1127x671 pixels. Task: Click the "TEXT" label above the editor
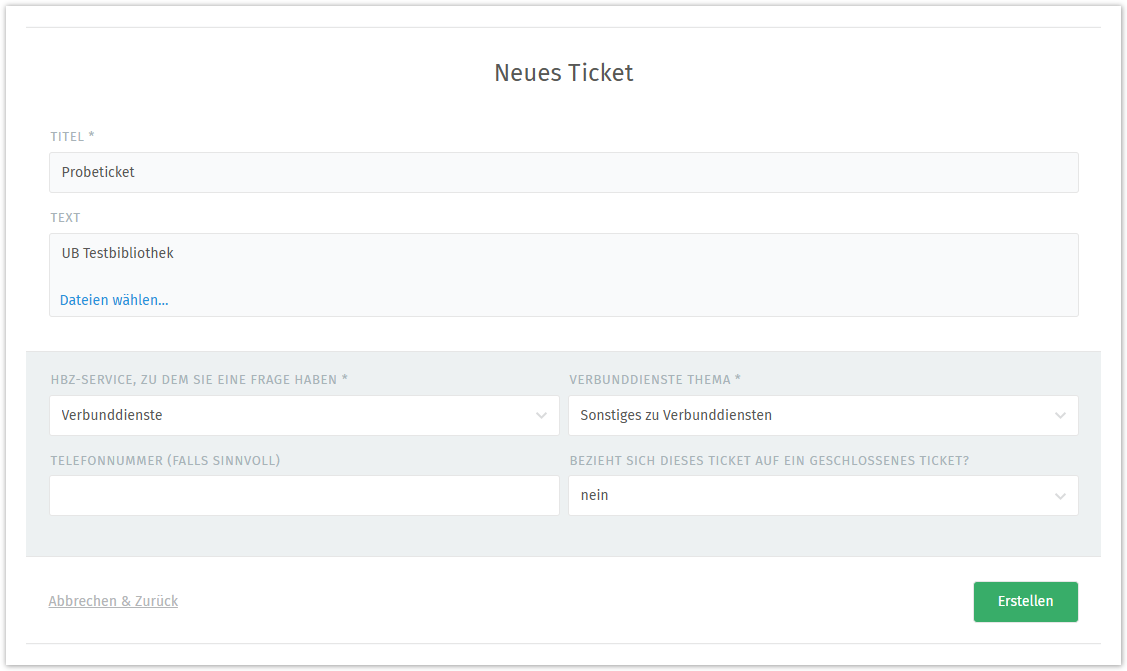65,218
